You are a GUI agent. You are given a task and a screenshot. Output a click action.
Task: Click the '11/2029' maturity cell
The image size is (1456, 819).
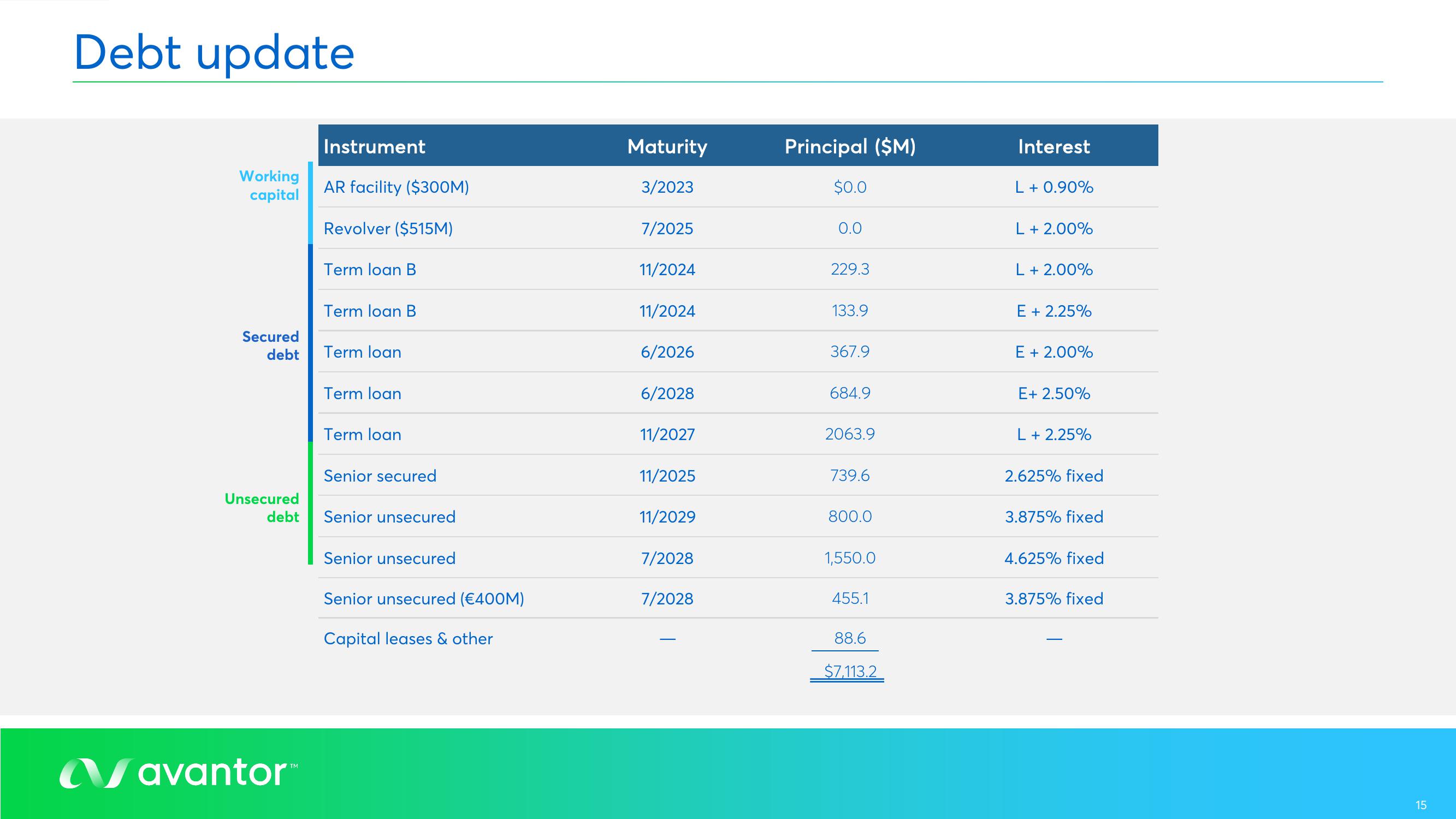click(667, 517)
